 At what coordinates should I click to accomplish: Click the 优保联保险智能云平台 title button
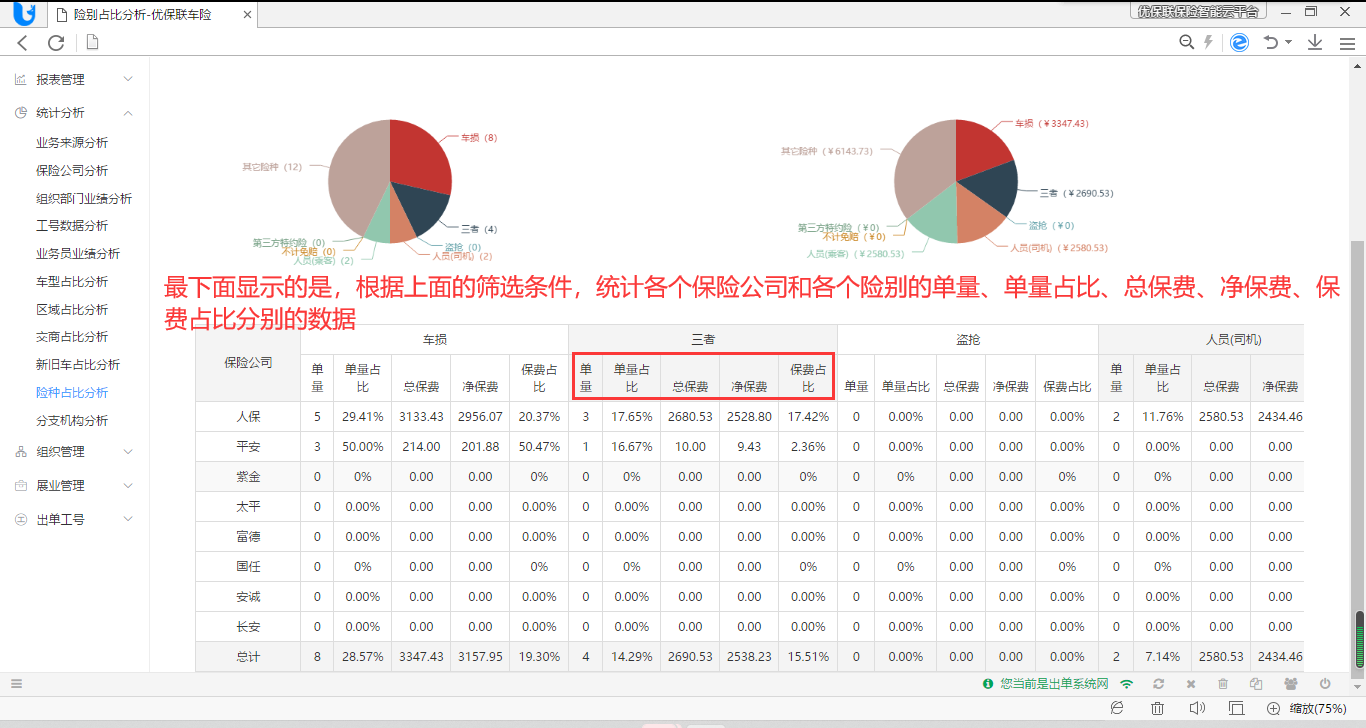(x=1200, y=11)
